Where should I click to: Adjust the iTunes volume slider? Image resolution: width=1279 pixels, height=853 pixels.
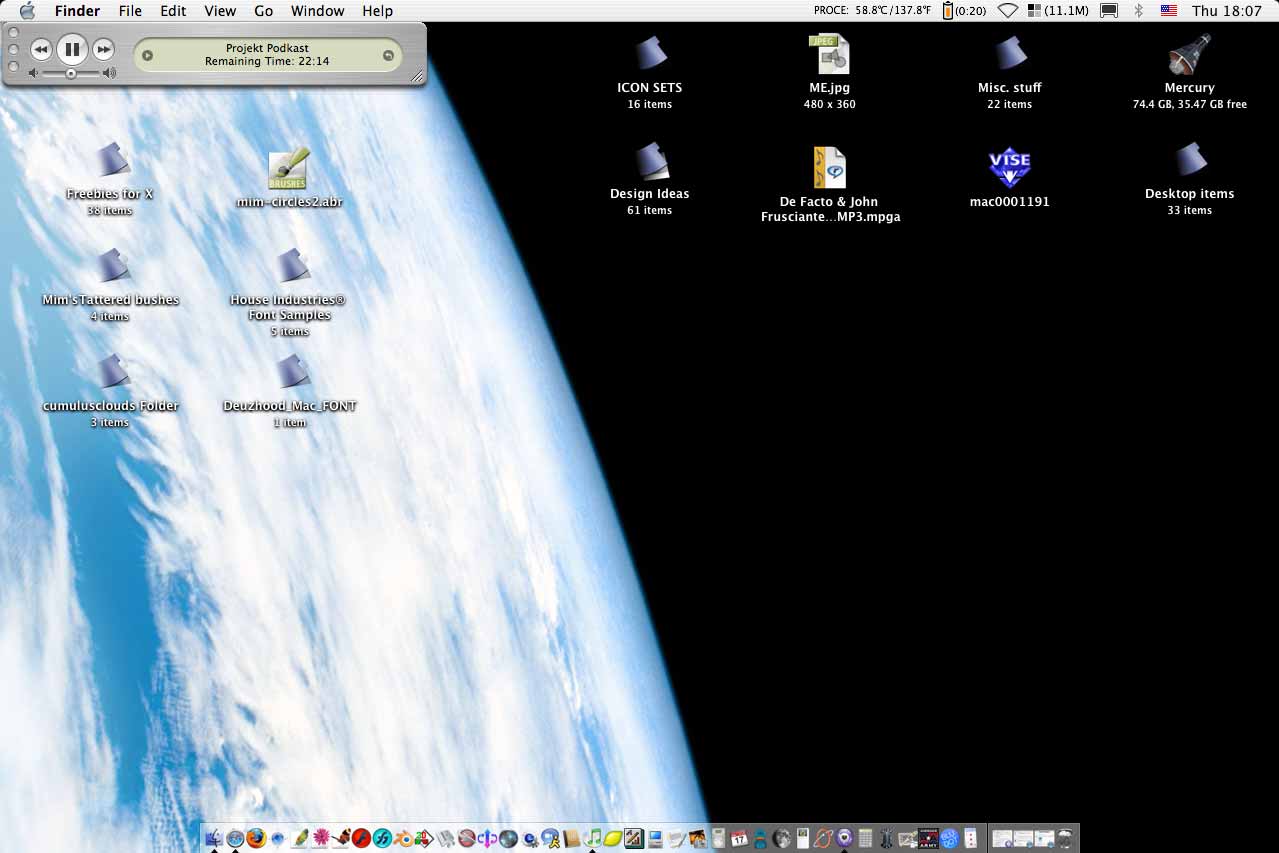(x=71, y=73)
